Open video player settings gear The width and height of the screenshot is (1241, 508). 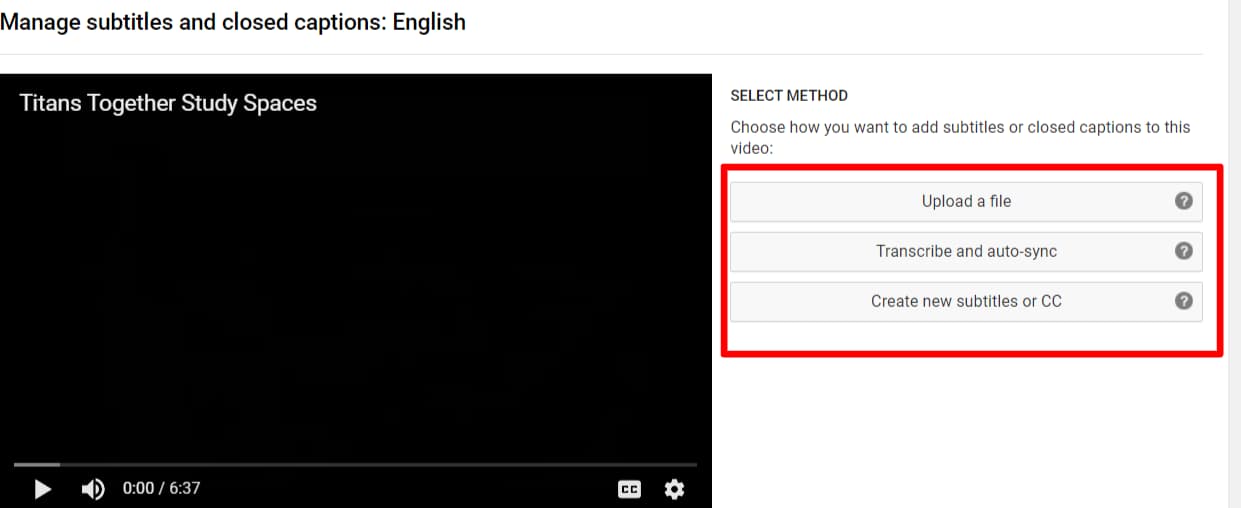pos(675,489)
